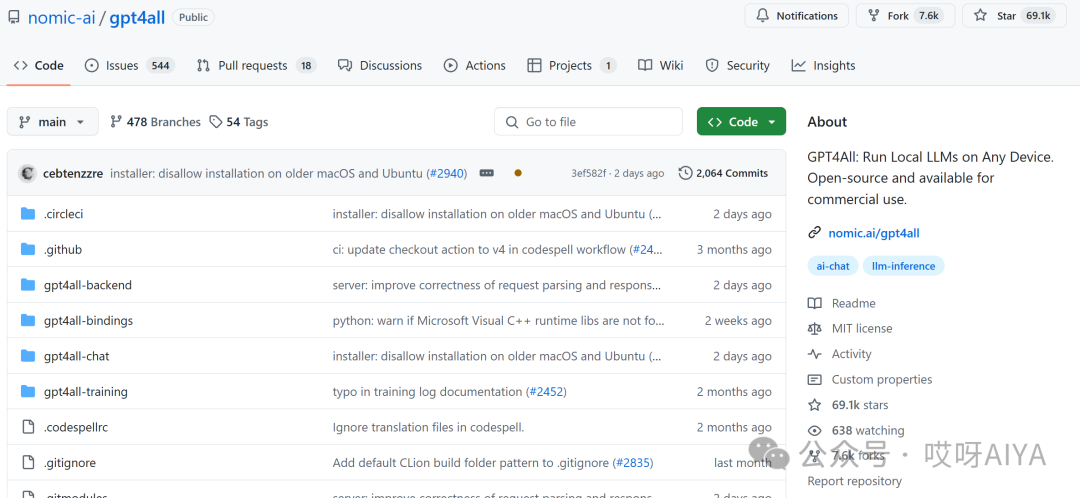The width and height of the screenshot is (1080, 498).
Task: Go to the Discussions tab
Action: 380,65
